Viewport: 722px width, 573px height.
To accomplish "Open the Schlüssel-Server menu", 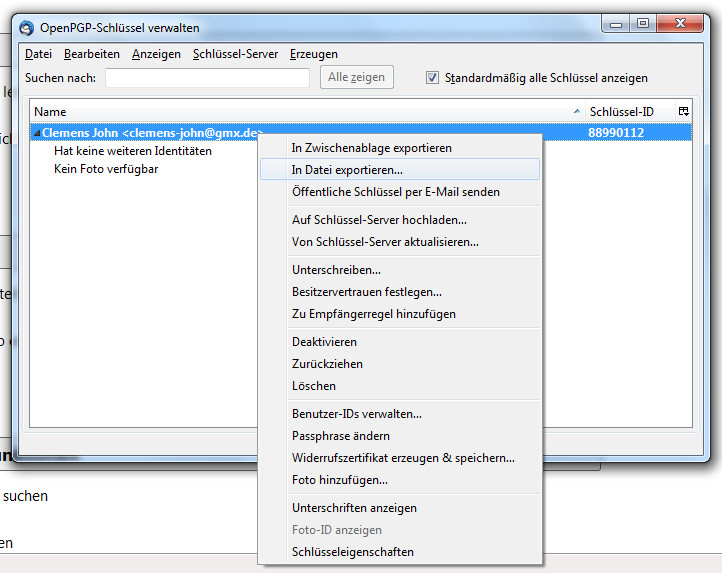I will [235, 54].
